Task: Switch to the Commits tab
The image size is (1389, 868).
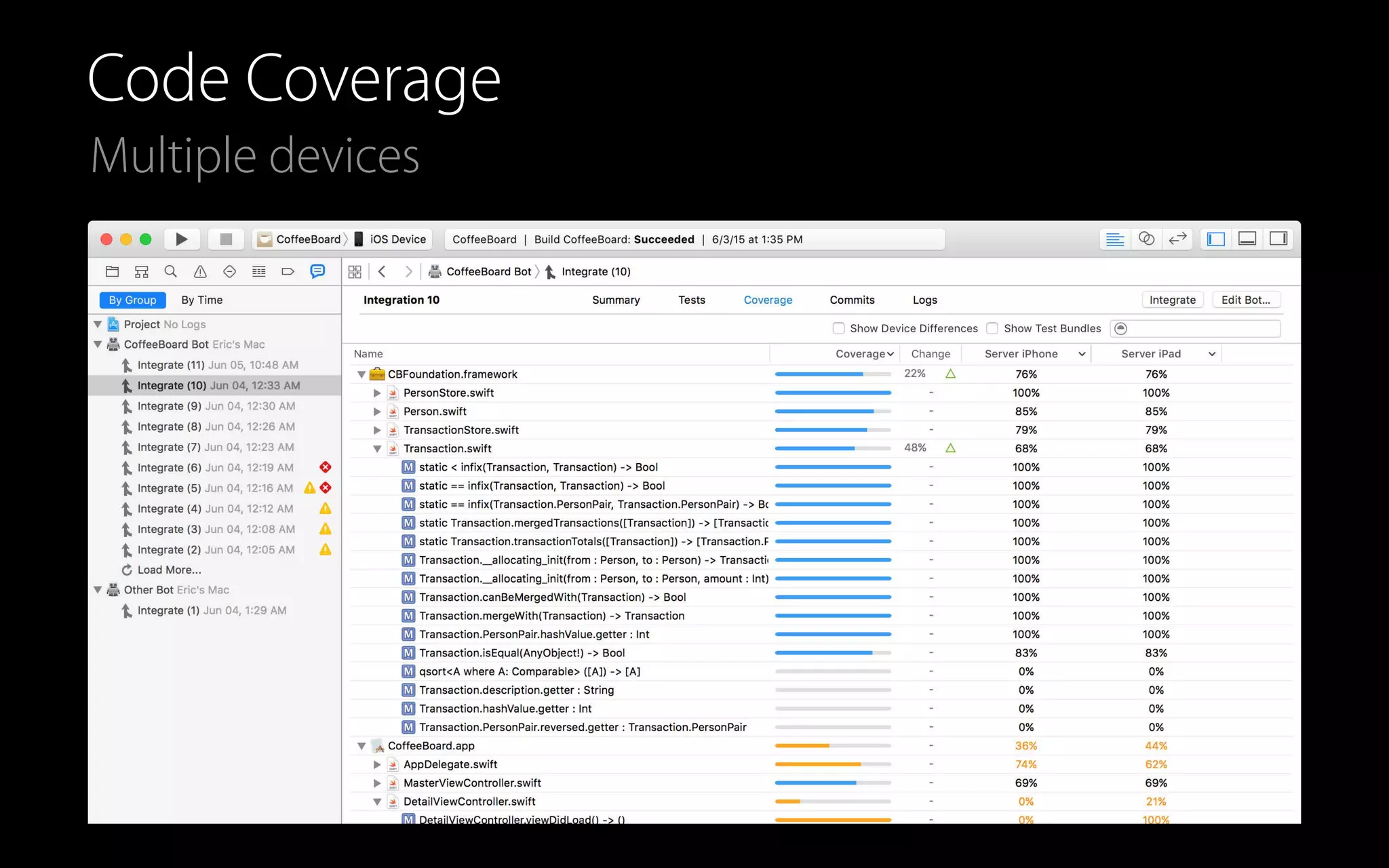Action: 852,300
